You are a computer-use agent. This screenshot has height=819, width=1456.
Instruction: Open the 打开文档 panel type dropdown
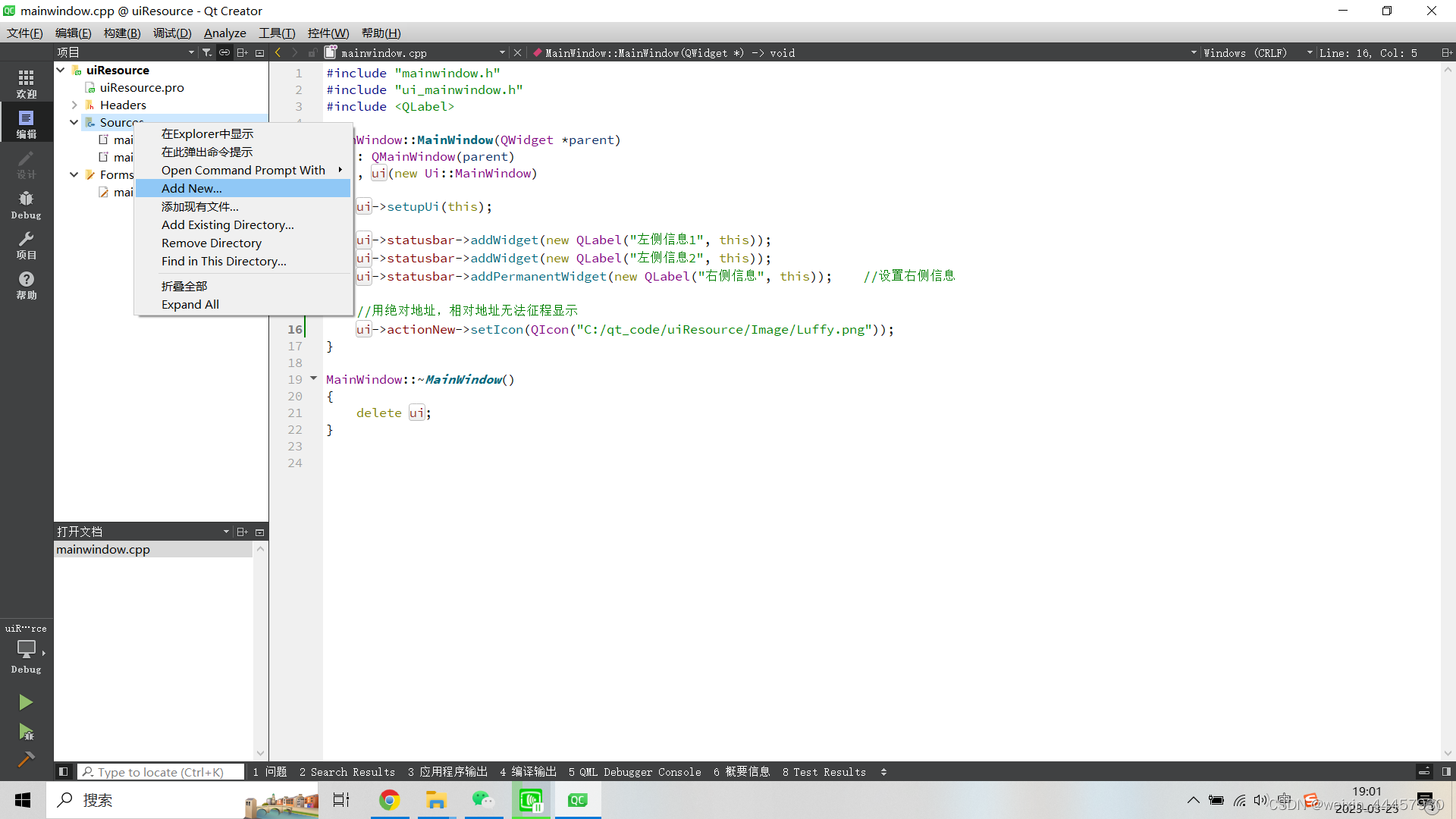coord(226,532)
